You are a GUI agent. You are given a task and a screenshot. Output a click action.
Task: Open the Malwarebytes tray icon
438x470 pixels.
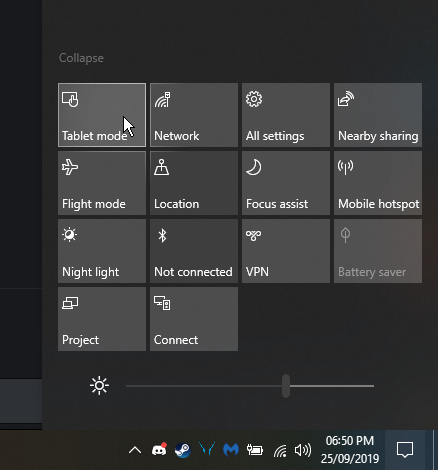pyautogui.click(x=231, y=450)
